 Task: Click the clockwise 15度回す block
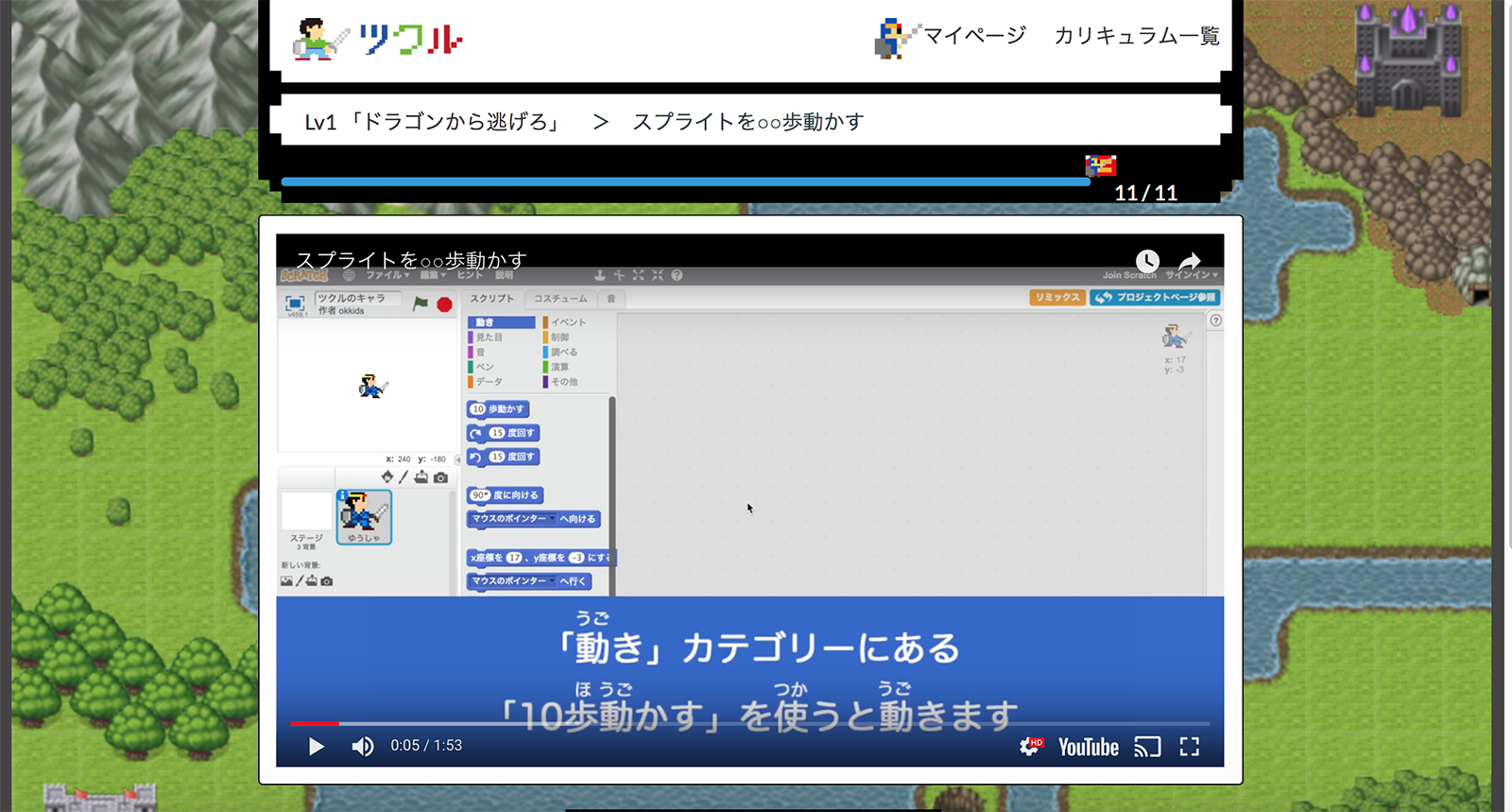click(x=504, y=433)
